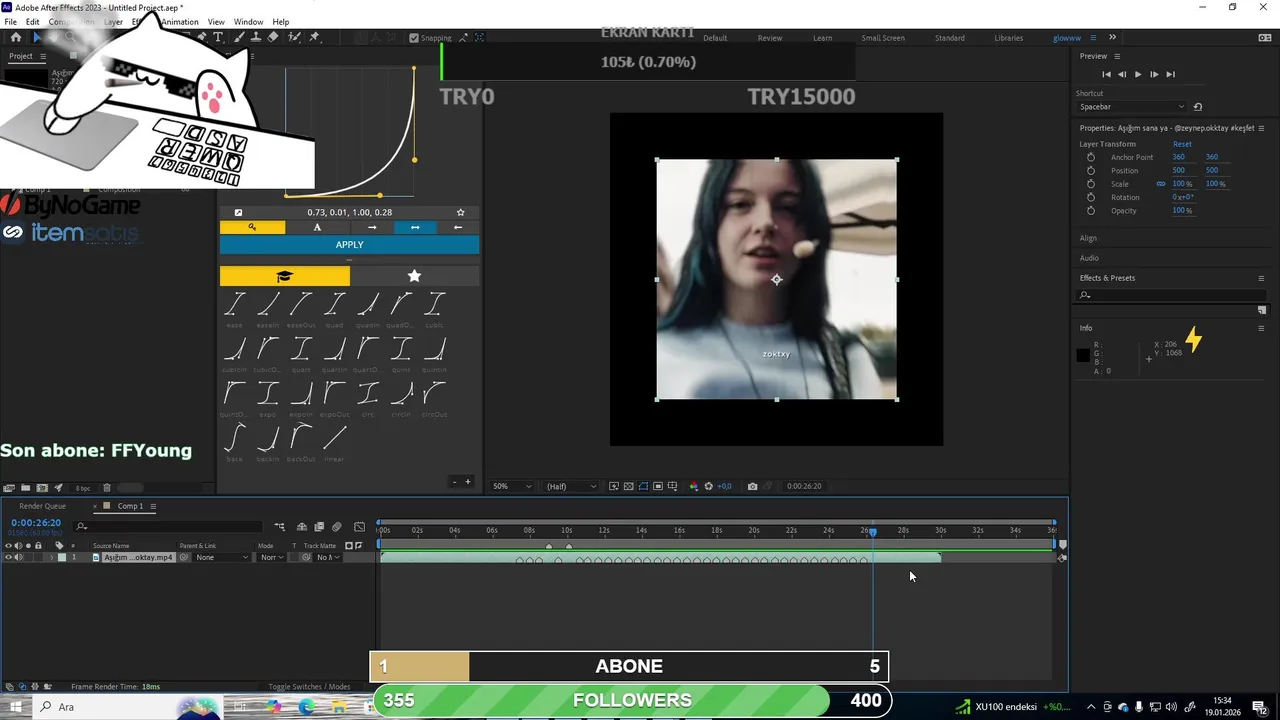This screenshot has height=720, width=1280.
Task: Switch to the Default workspace
Action: [x=715, y=38]
